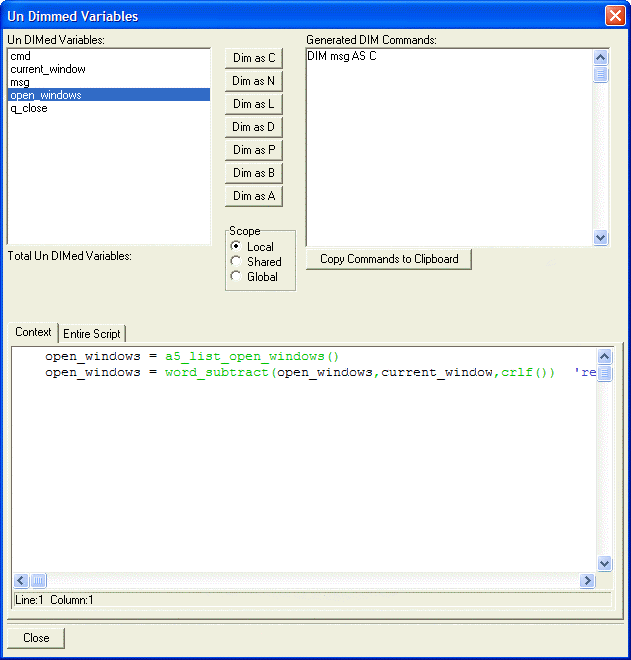Select cmd in the Un DIMed Variables list
Screen dimensions: 631x660
point(109,56)
